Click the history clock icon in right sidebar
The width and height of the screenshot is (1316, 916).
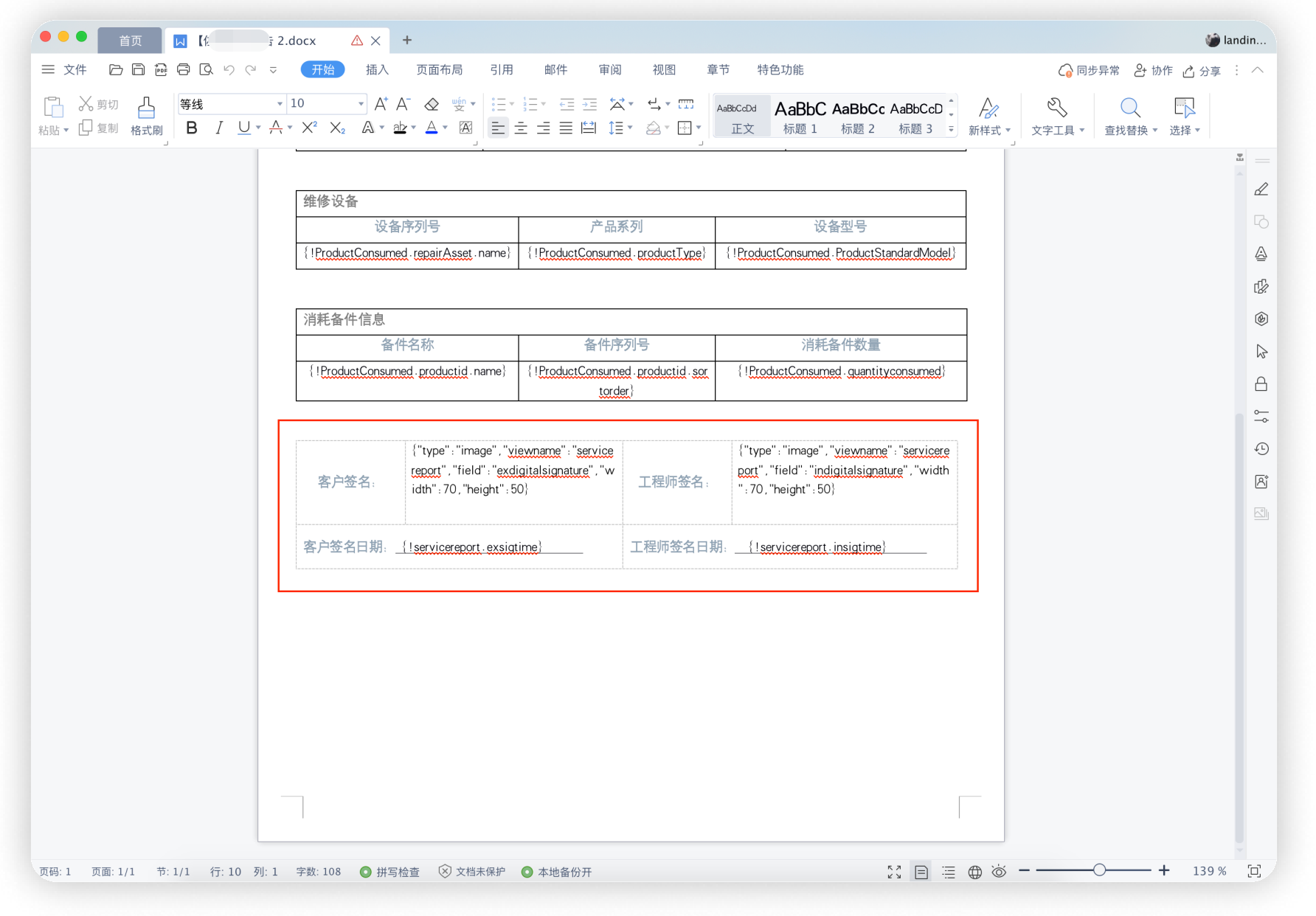(1261, 449)
